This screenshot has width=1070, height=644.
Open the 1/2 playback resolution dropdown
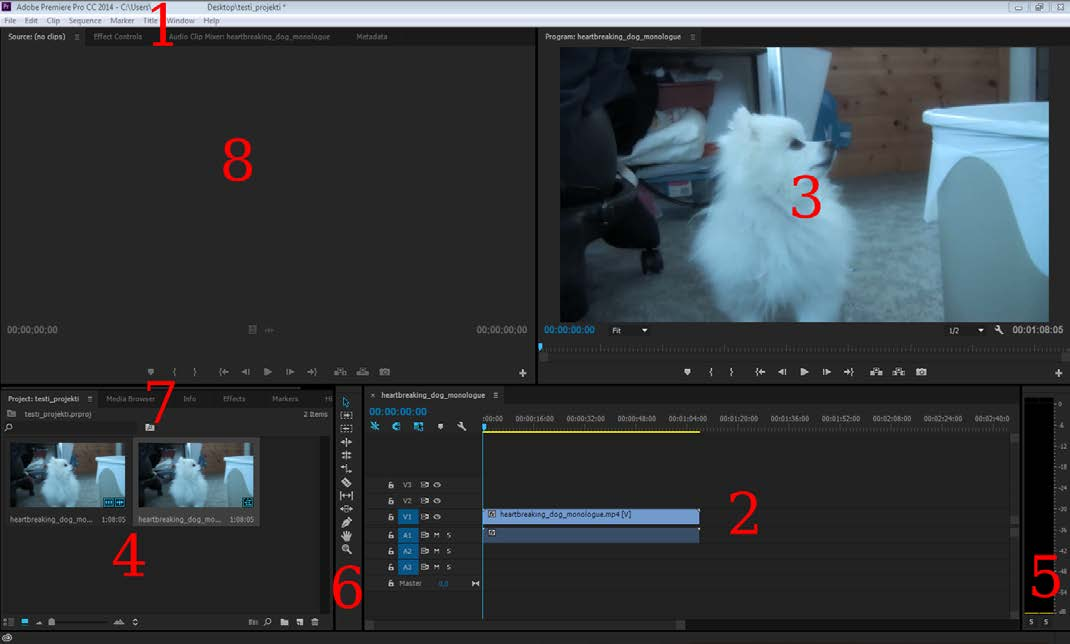(x=966, y=330)
